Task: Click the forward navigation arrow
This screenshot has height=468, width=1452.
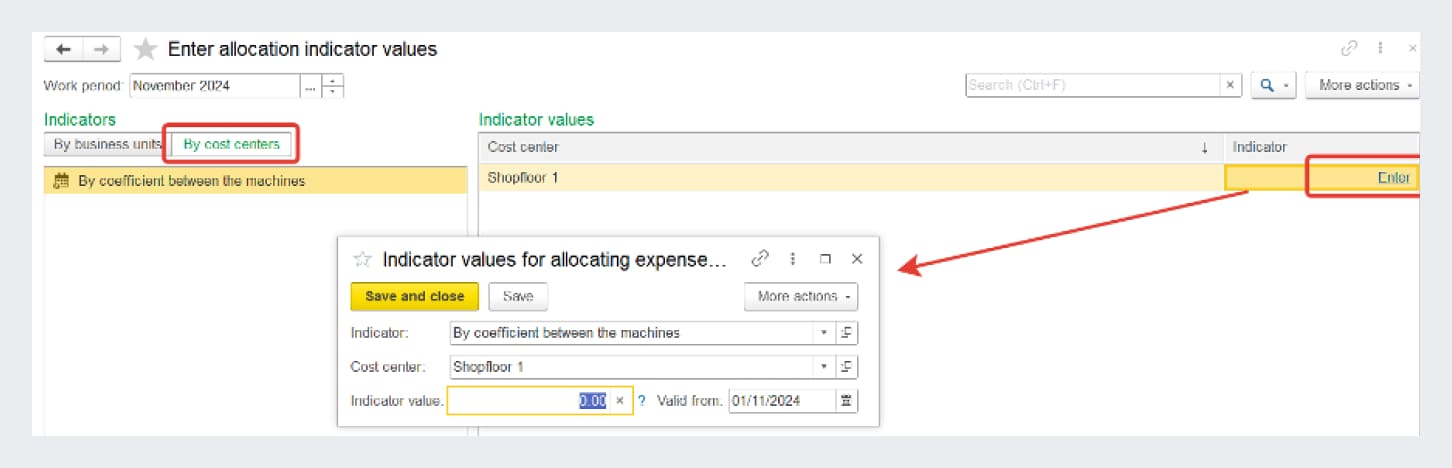Action: pyautogui.click(x=101, y=49)
